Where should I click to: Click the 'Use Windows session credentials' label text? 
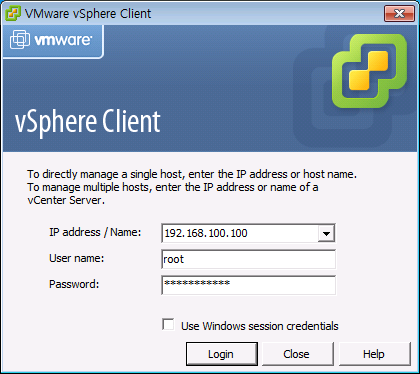(260, 326)
